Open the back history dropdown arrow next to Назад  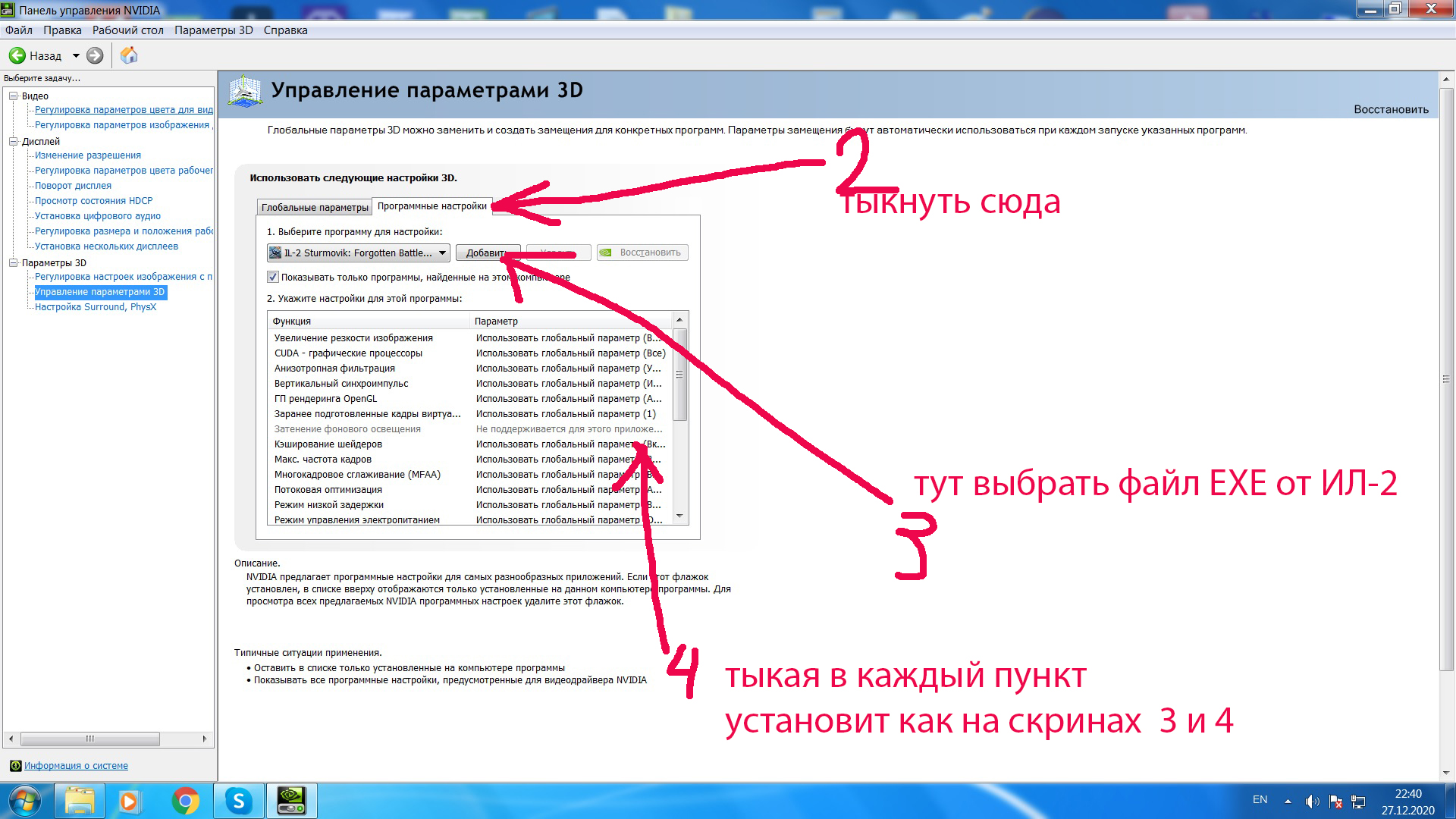tap(76, 55)
